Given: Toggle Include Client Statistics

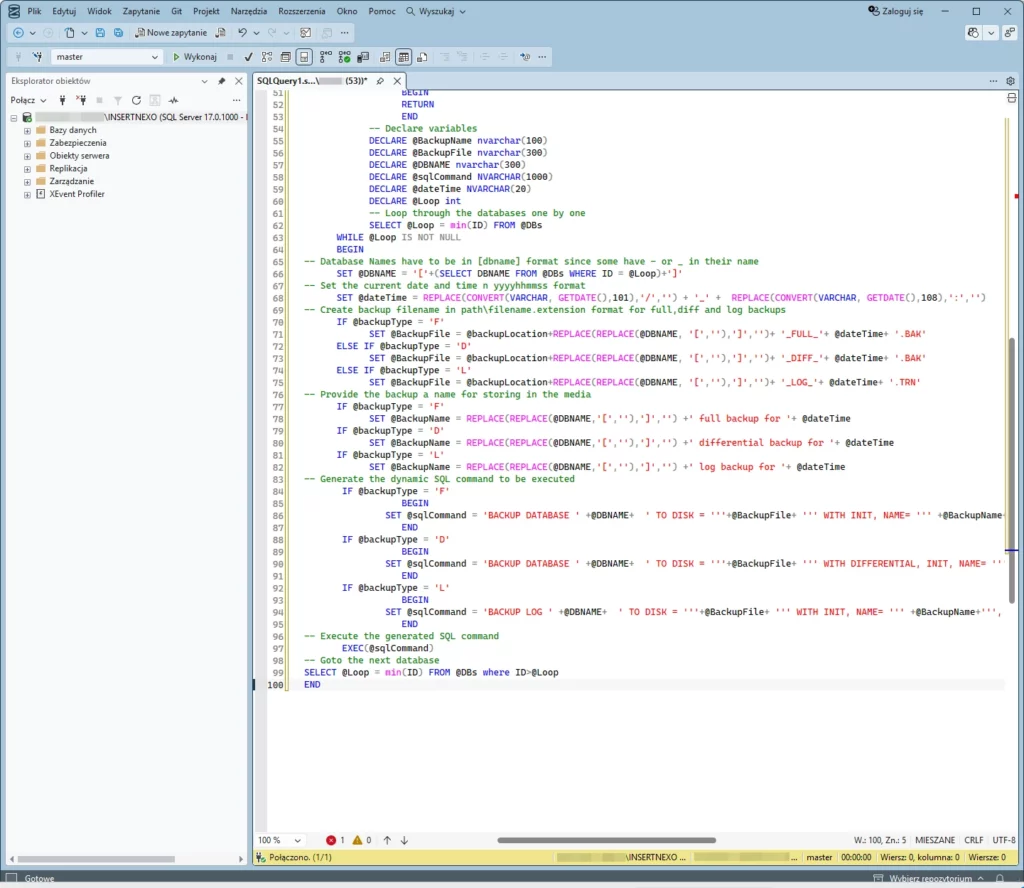Looking at the screenshot, I should [x=363, y=57].
